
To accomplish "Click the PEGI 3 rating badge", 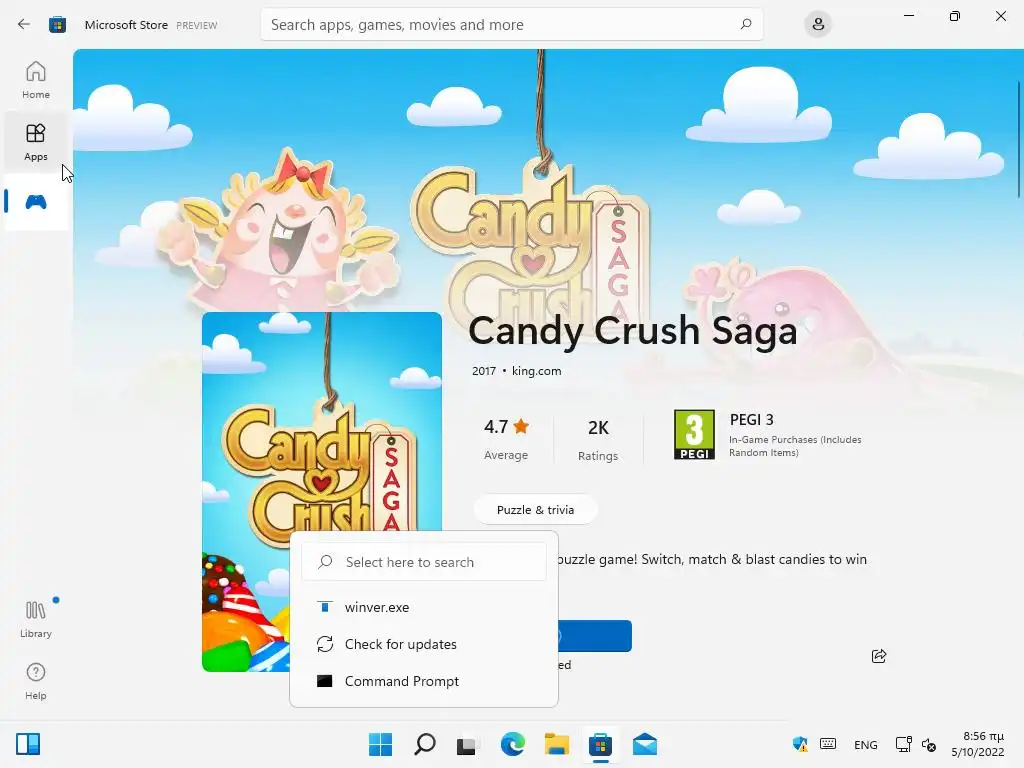I will click(694, 434).
